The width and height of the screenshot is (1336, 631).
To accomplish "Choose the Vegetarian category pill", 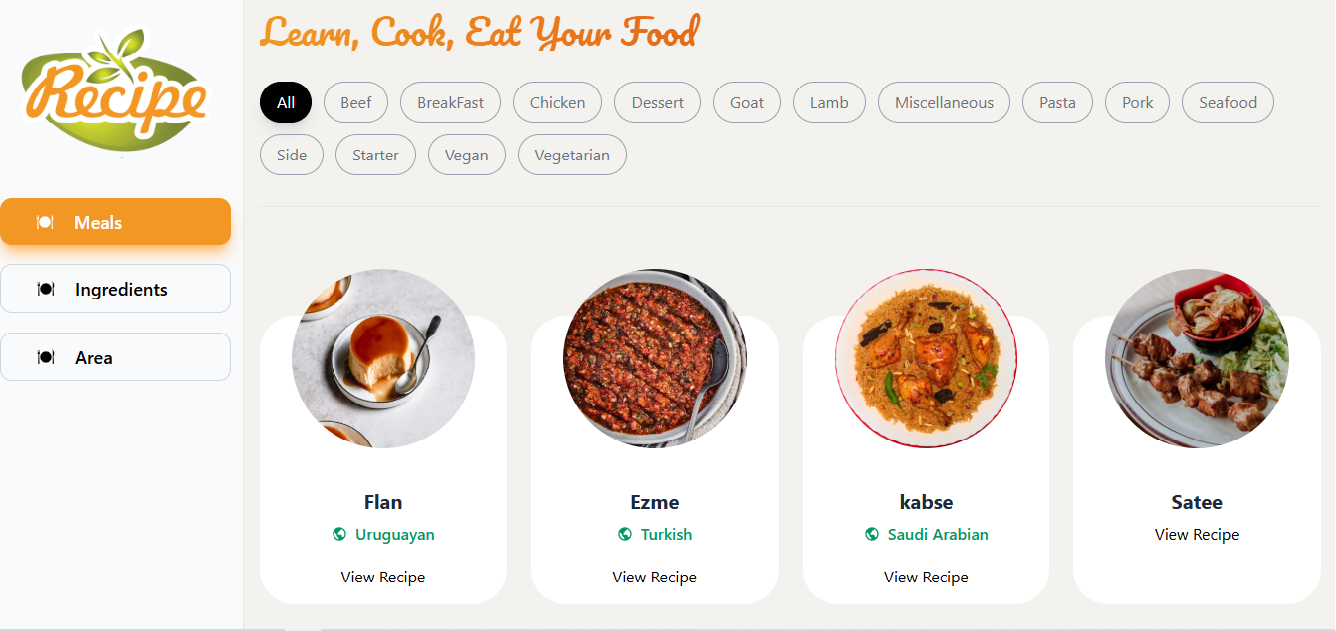I will [572, 155].
